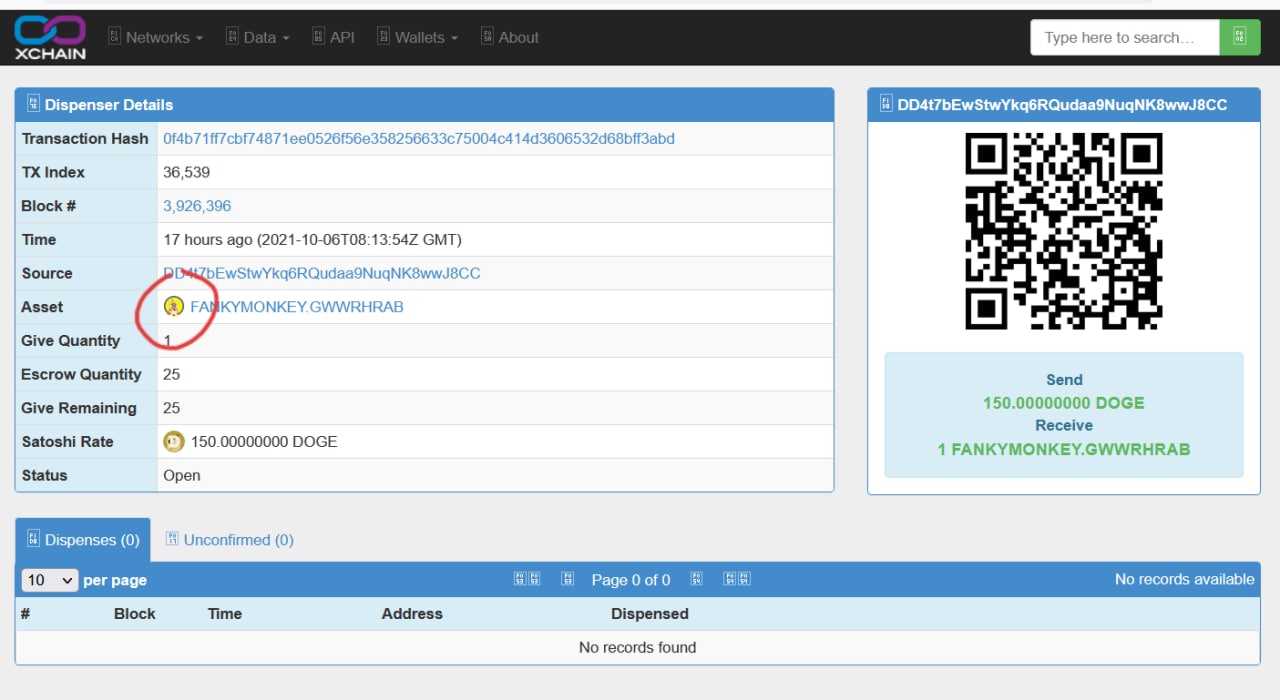Switch to the Dispenses (0) tab
Viewport: 1280px width, 700px height.
click(83, 539)
